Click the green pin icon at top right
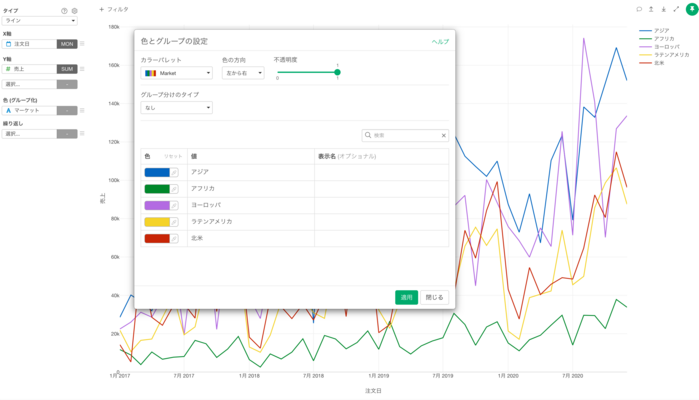Screen dimensions: 699x400 click(691, 8)
